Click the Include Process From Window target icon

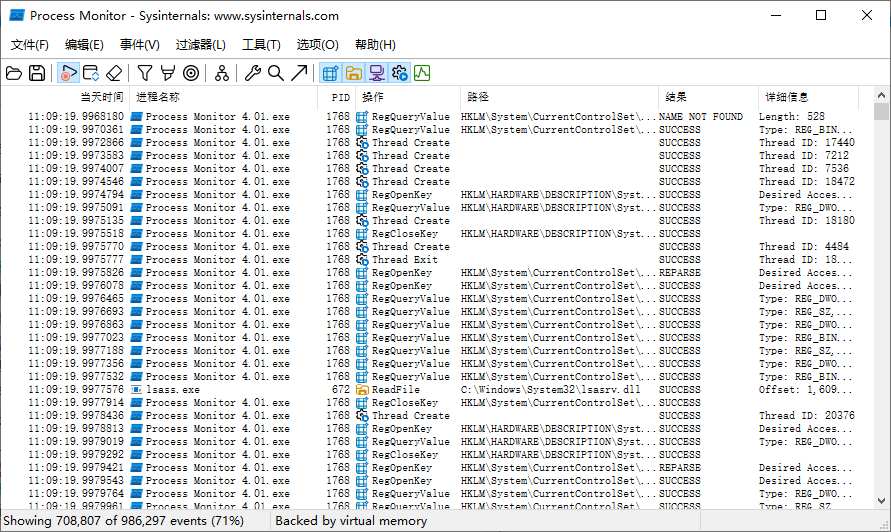pos(191,73)
